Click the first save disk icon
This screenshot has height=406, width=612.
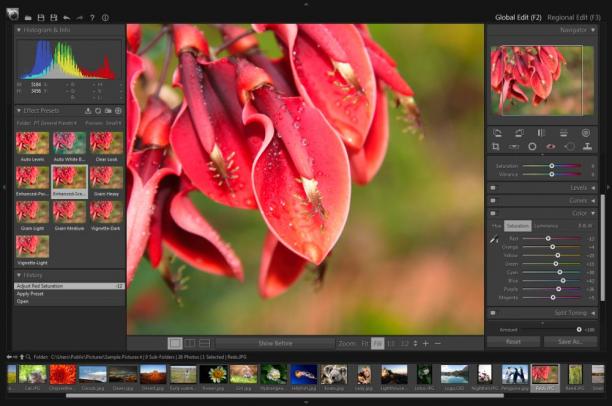click(41, 18)
